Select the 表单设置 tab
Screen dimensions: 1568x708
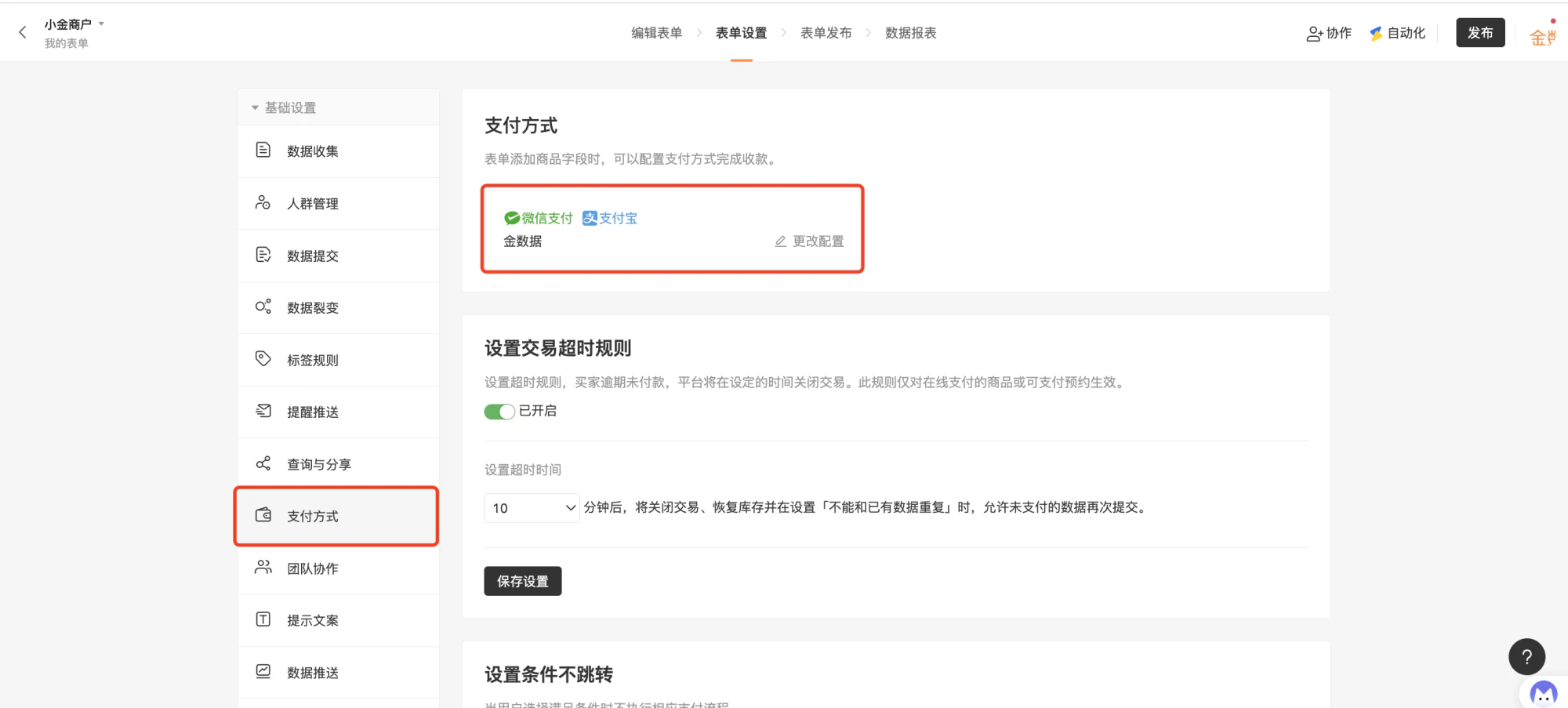pos(741,33)
